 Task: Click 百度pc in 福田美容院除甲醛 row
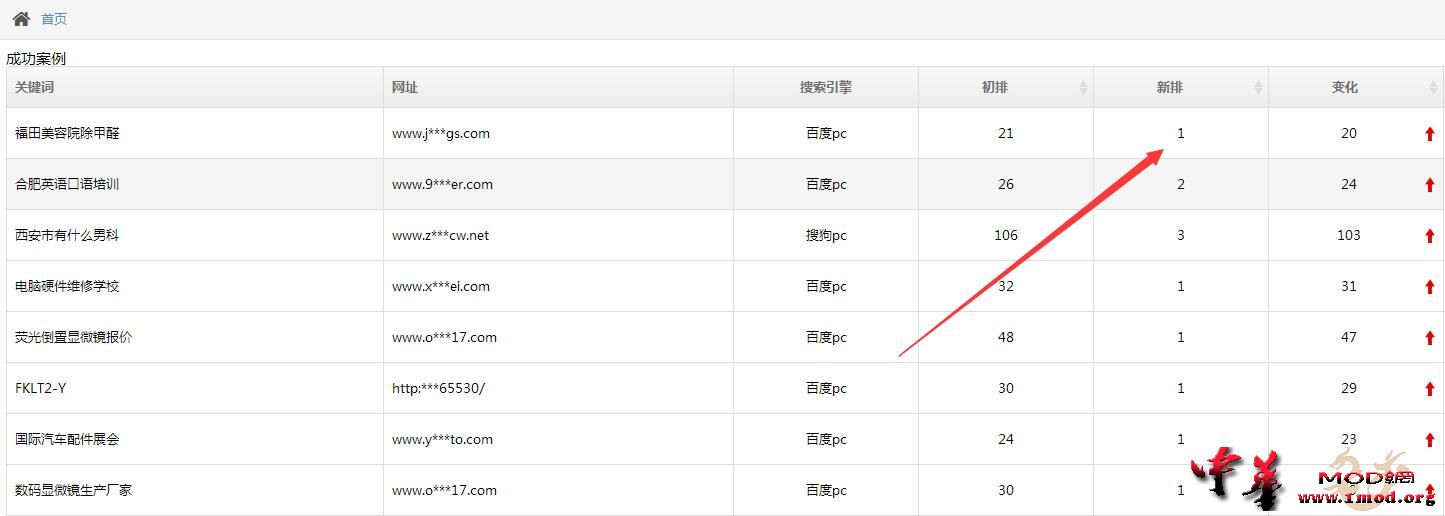coord(826,133)
